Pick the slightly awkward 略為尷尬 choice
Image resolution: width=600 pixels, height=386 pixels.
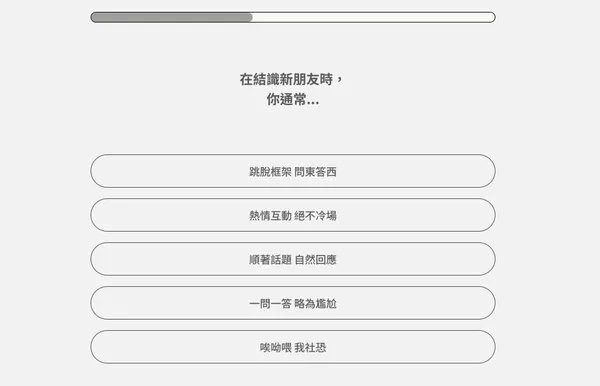(293, 303)
